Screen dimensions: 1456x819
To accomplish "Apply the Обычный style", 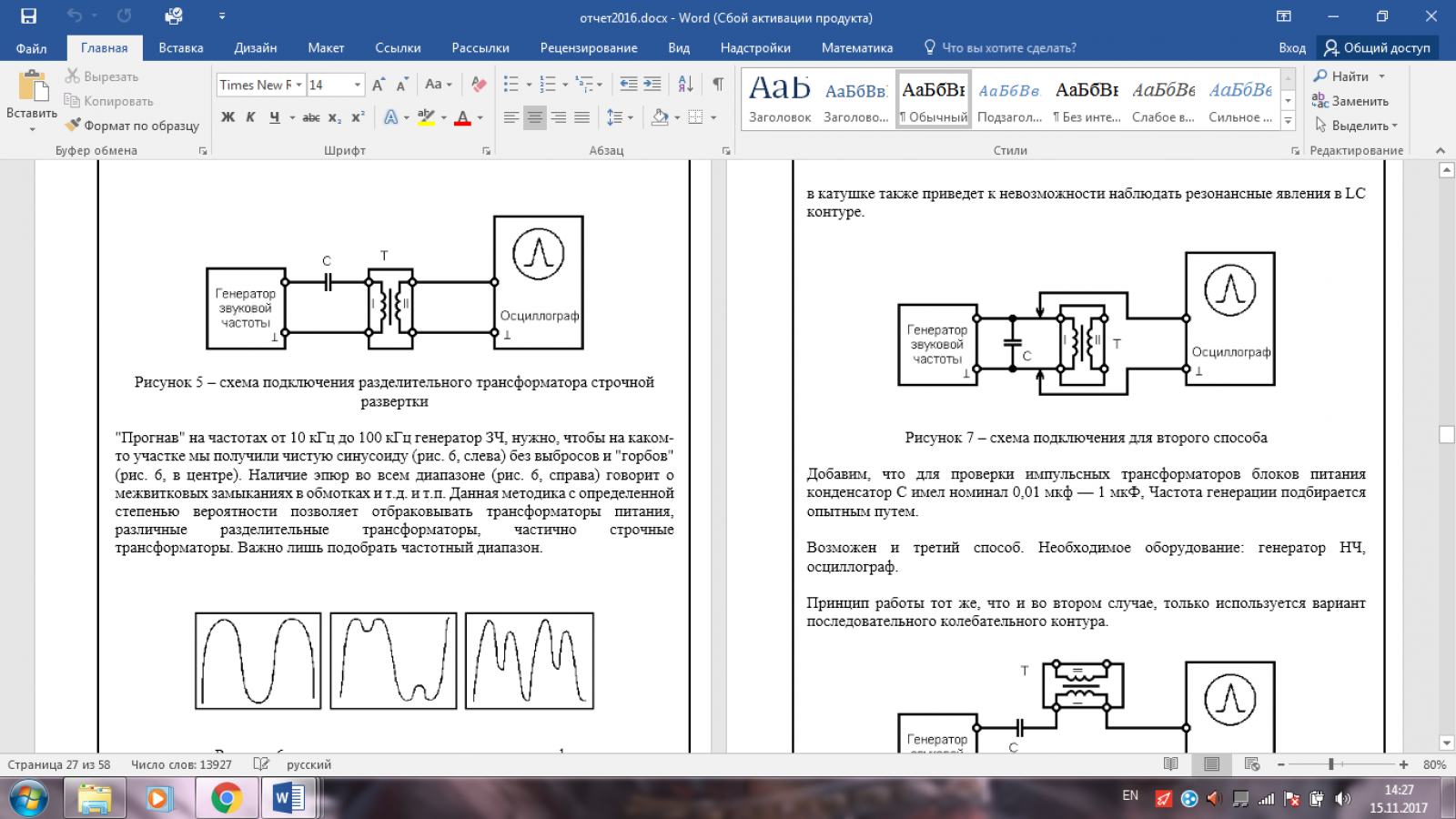I will pos(934,100).
